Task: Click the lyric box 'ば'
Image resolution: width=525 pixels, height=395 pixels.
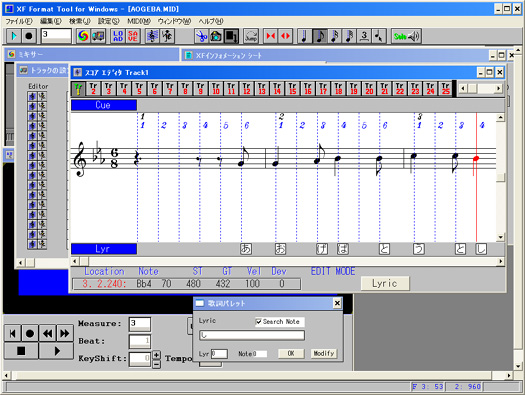Action: (x=343, y=249)
